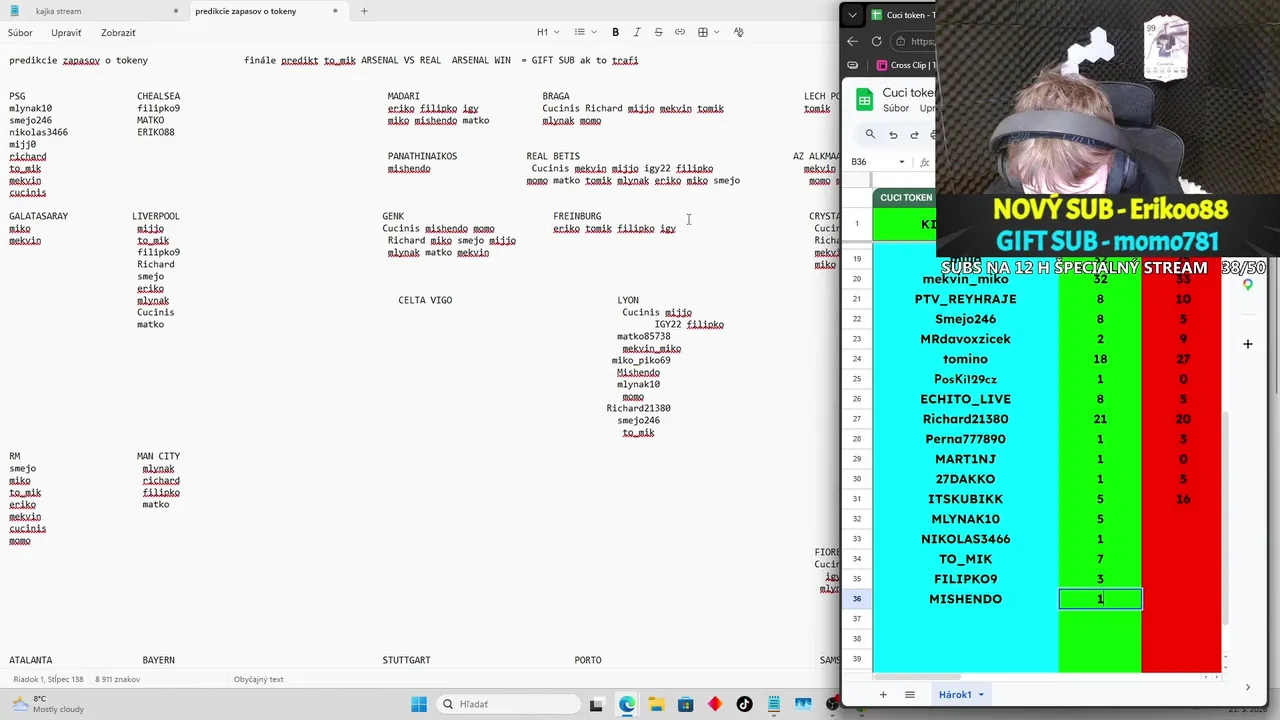Add a new Notepad tab
This screenshot has height=720, width=1280.
364,11
